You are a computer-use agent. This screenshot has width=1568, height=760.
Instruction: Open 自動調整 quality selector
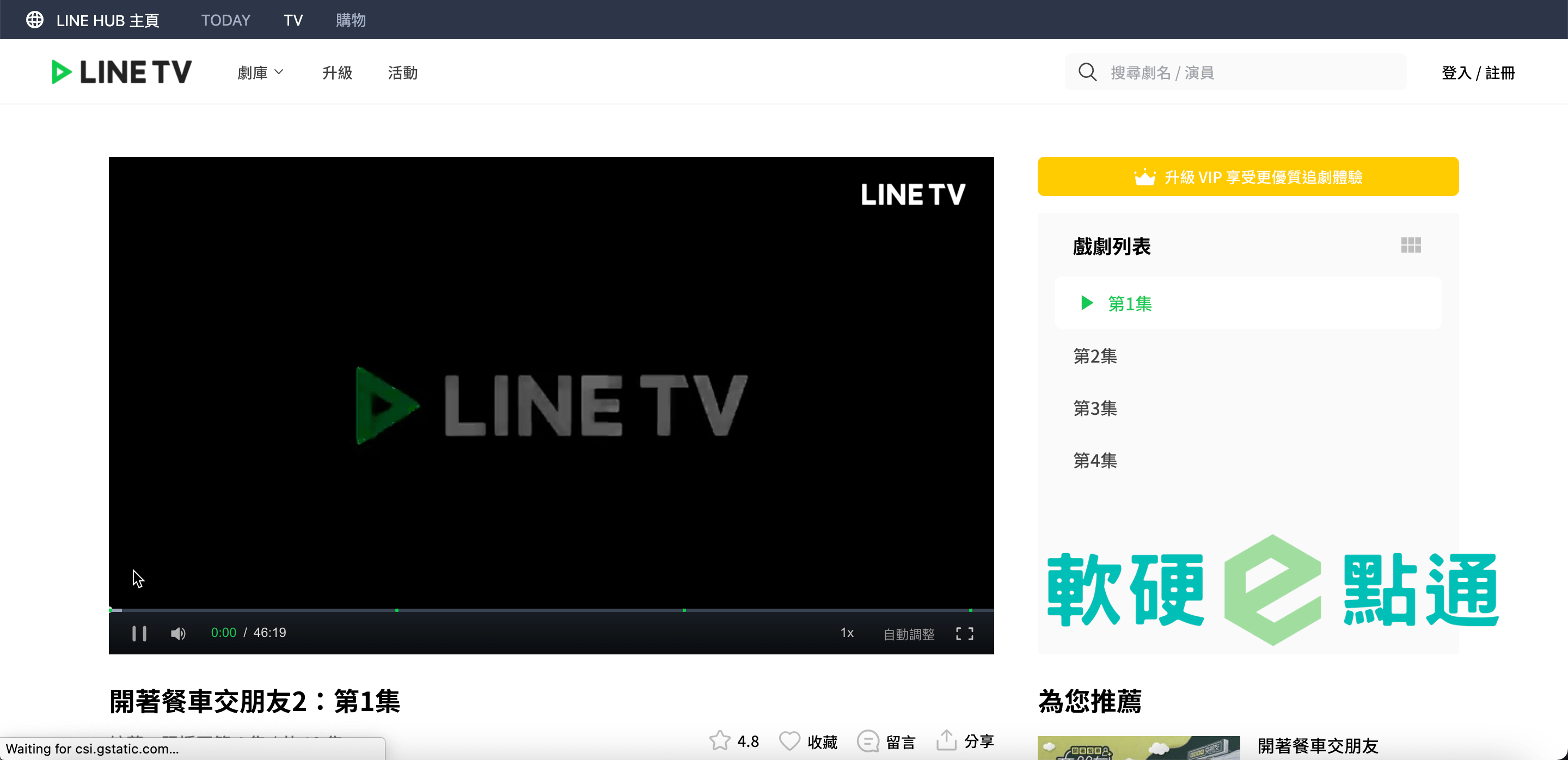tap(908, 634)
